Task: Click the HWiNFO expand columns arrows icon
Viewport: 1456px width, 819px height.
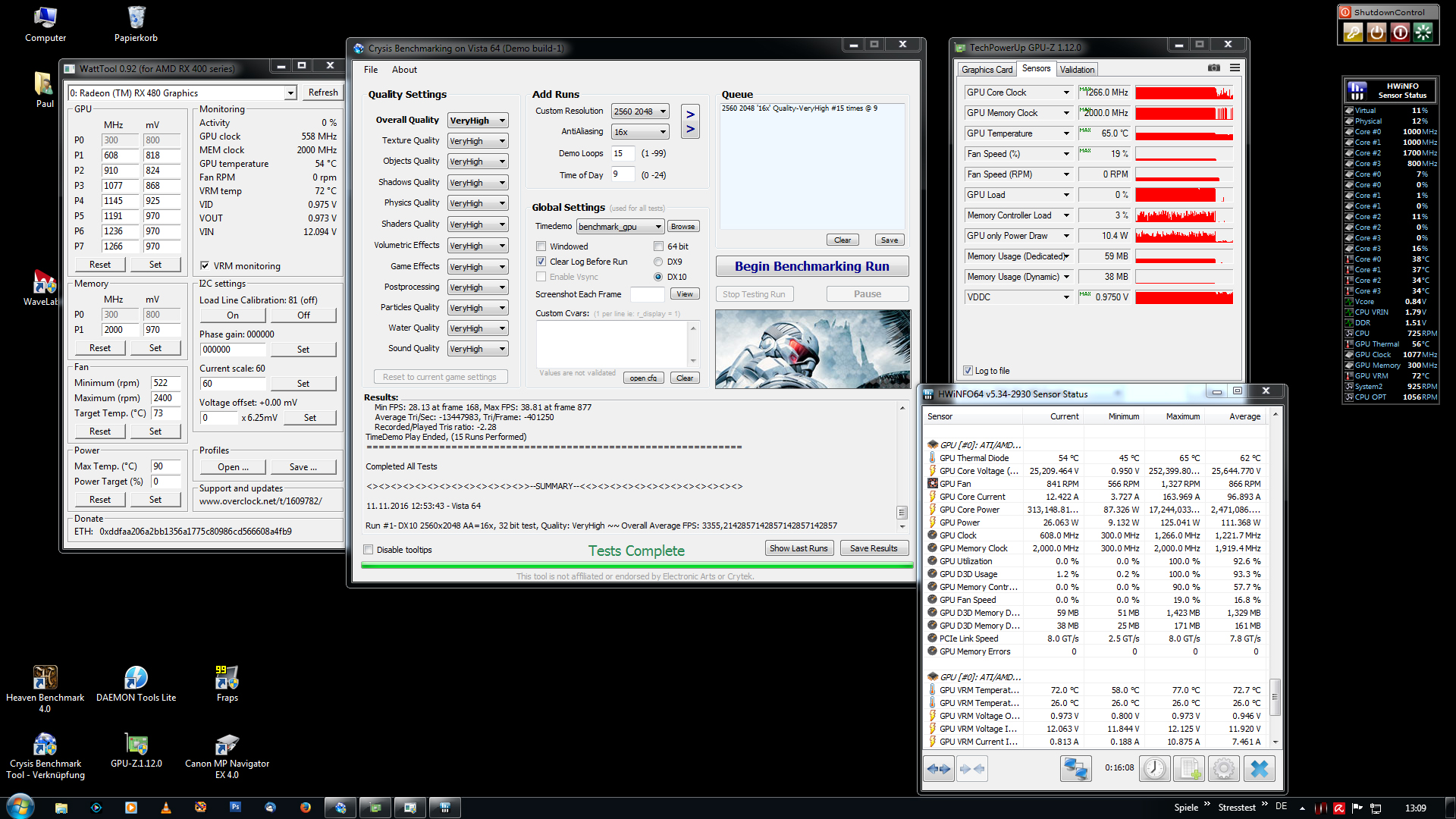Action: (939, 768)
